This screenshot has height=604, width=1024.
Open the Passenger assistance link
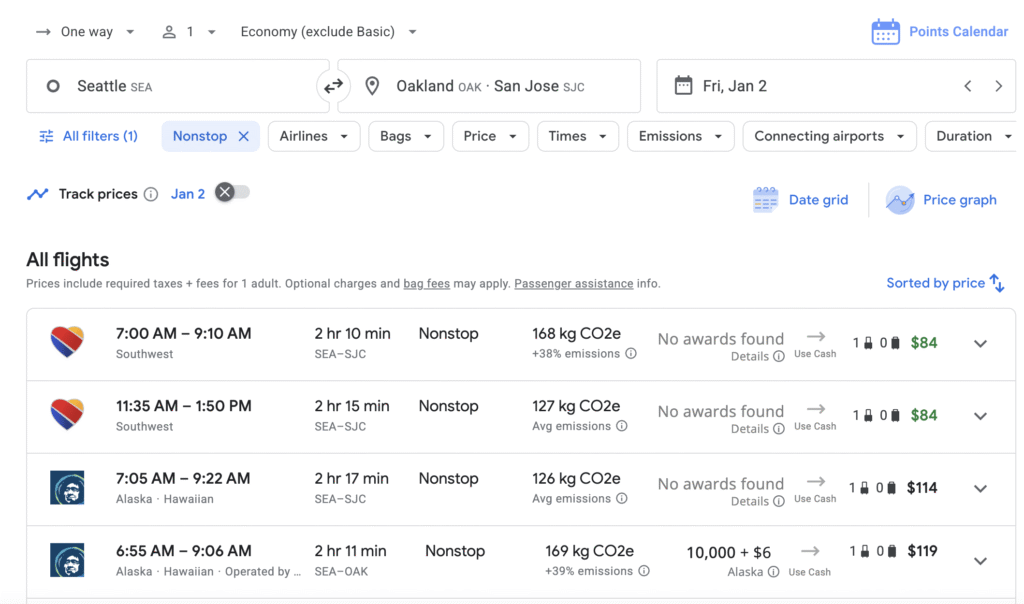pos(573,284)
